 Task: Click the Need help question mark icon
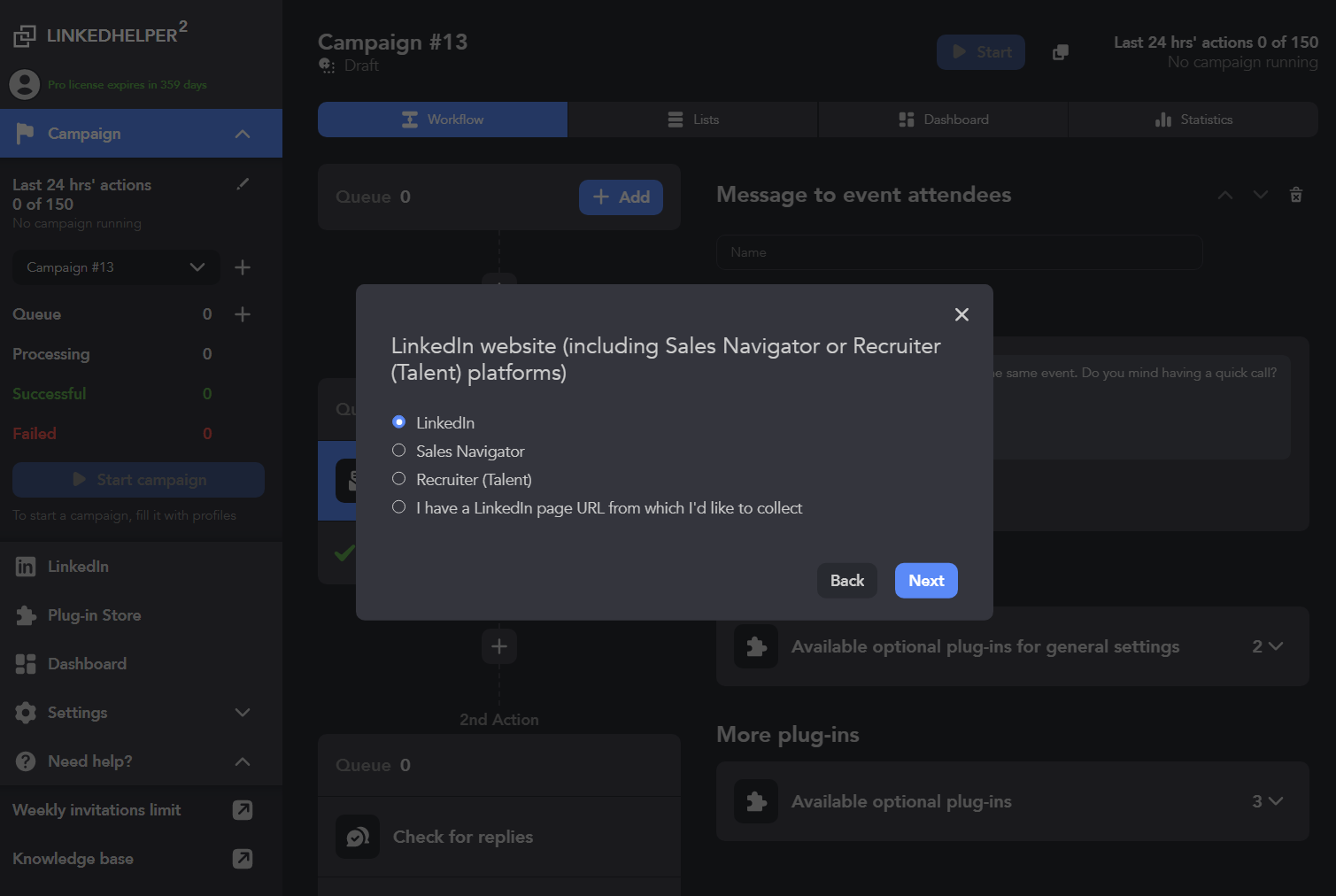[26, 761]
